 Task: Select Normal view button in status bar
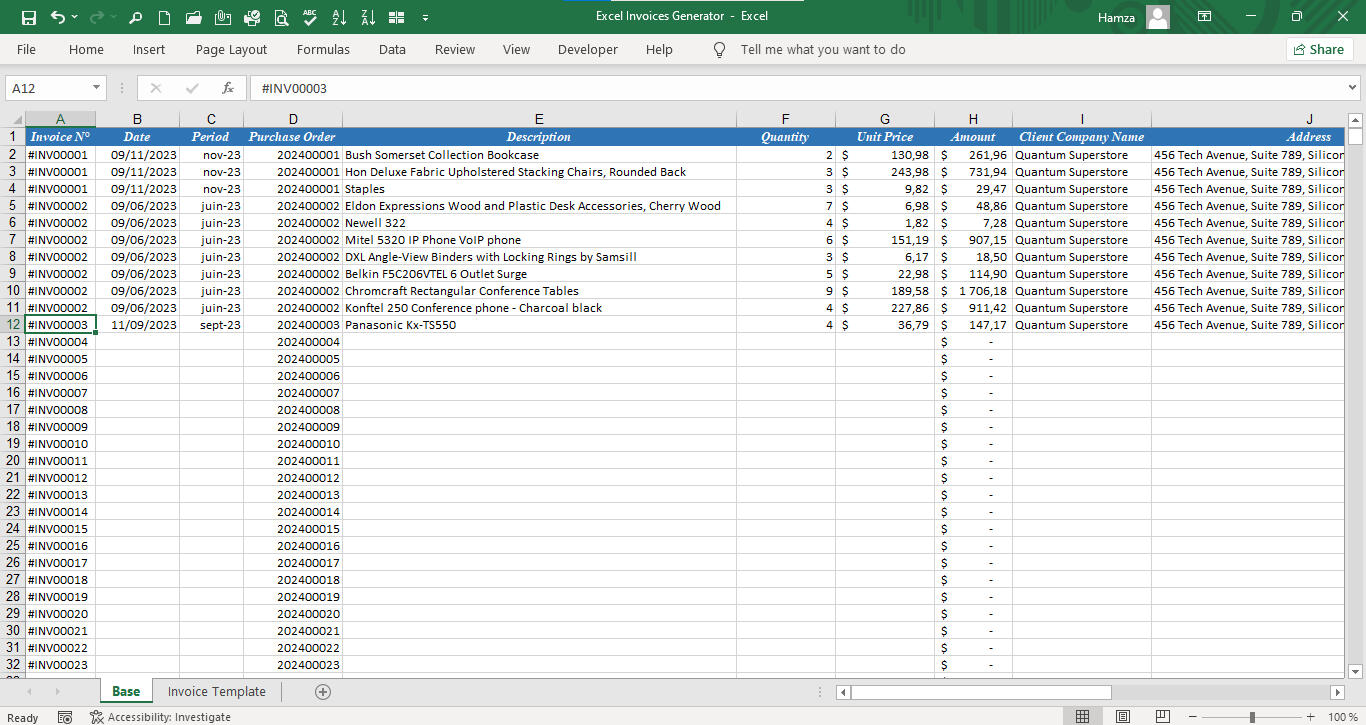click(1082, 716)
